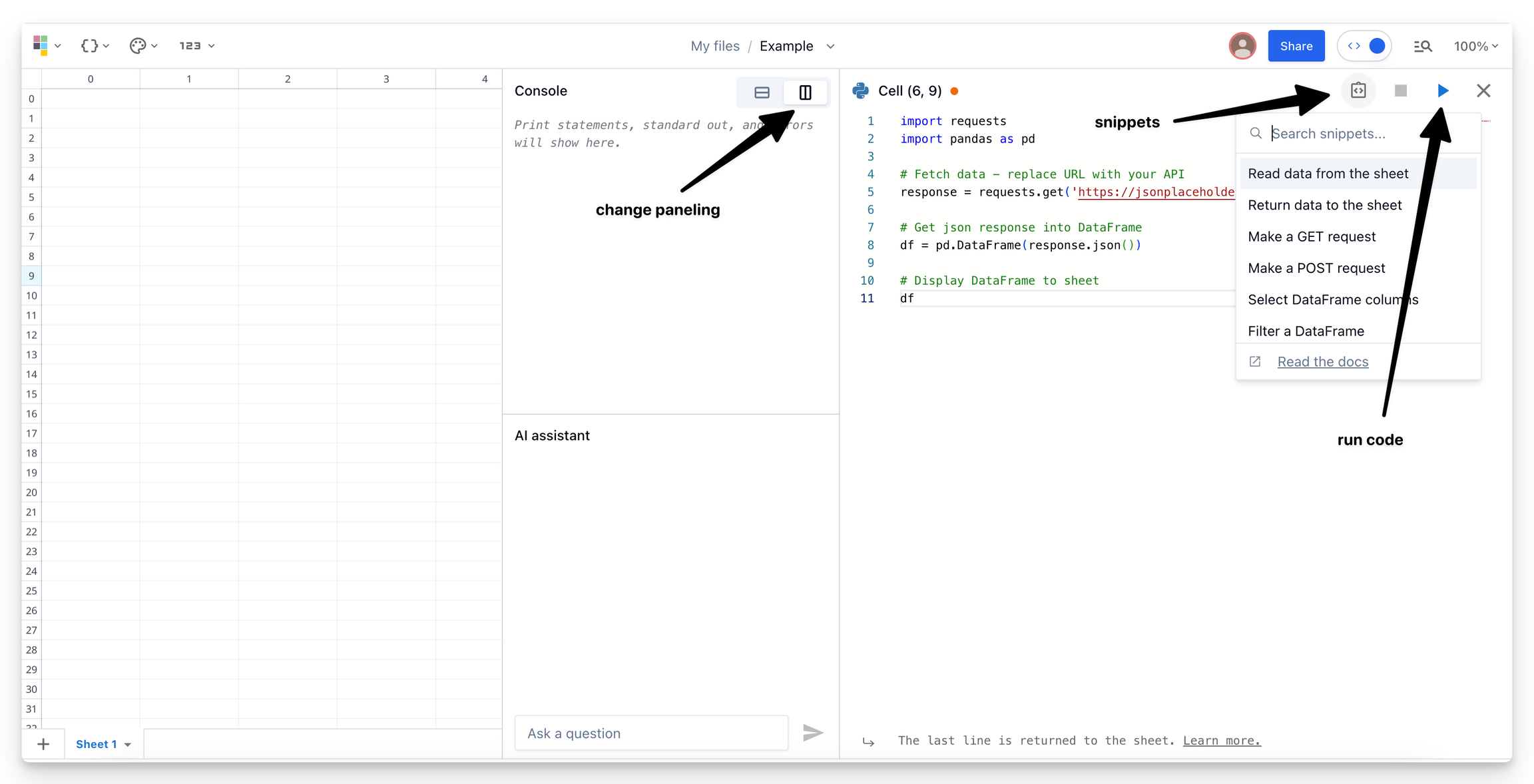Add a new sheet with the plus button
This screenshot has width=1534, height=784.
coord(43,744)
